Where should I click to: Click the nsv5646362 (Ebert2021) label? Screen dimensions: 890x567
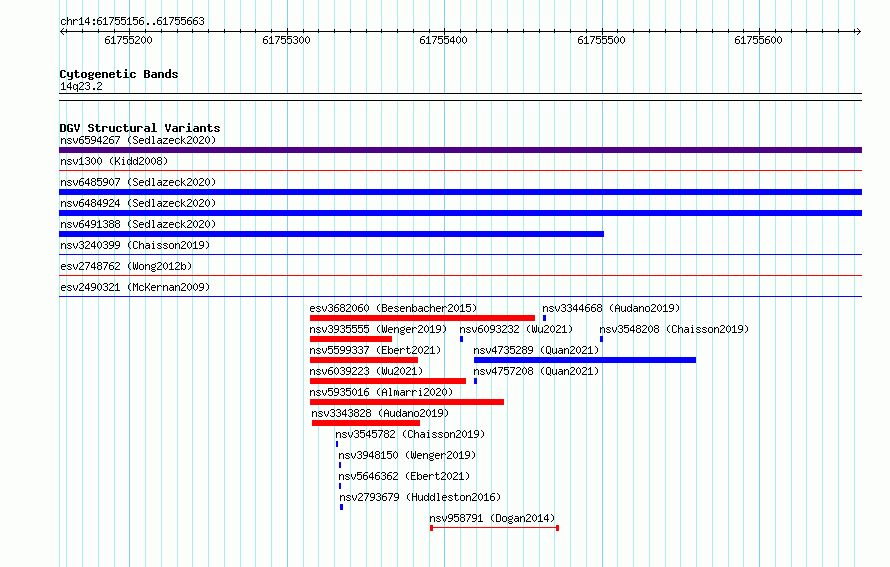pos(404,476)
